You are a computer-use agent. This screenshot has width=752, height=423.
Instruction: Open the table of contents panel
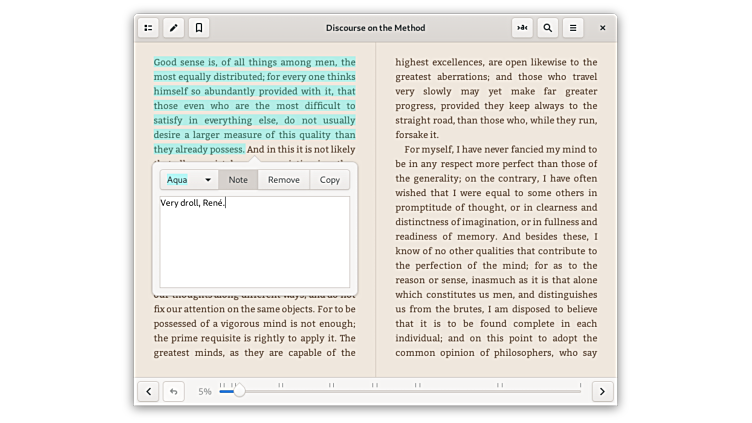coord(148,28)
